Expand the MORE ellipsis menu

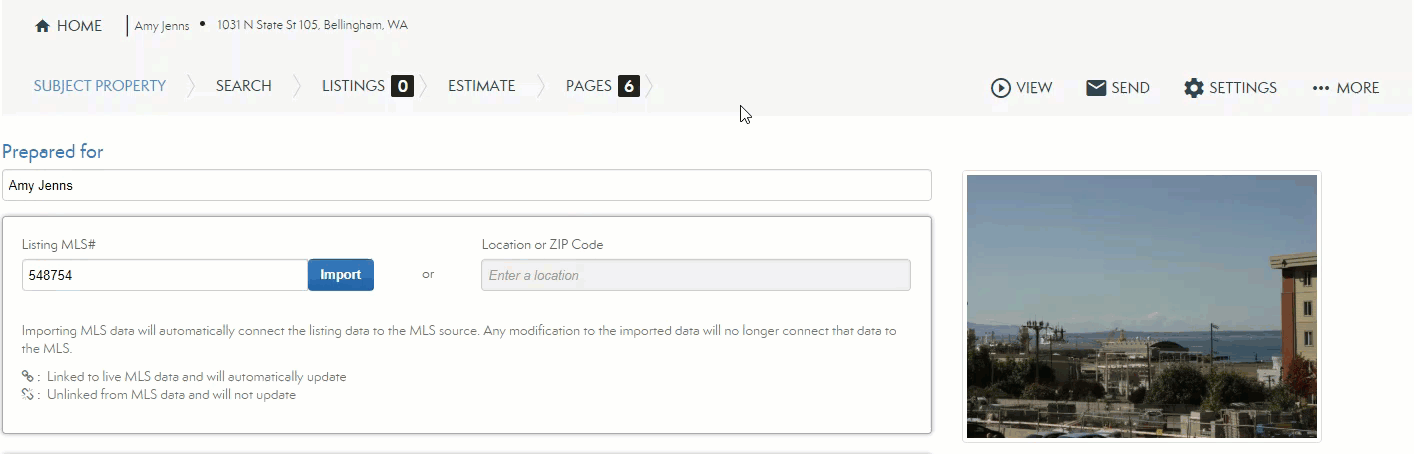click(x=1321, y=88)
